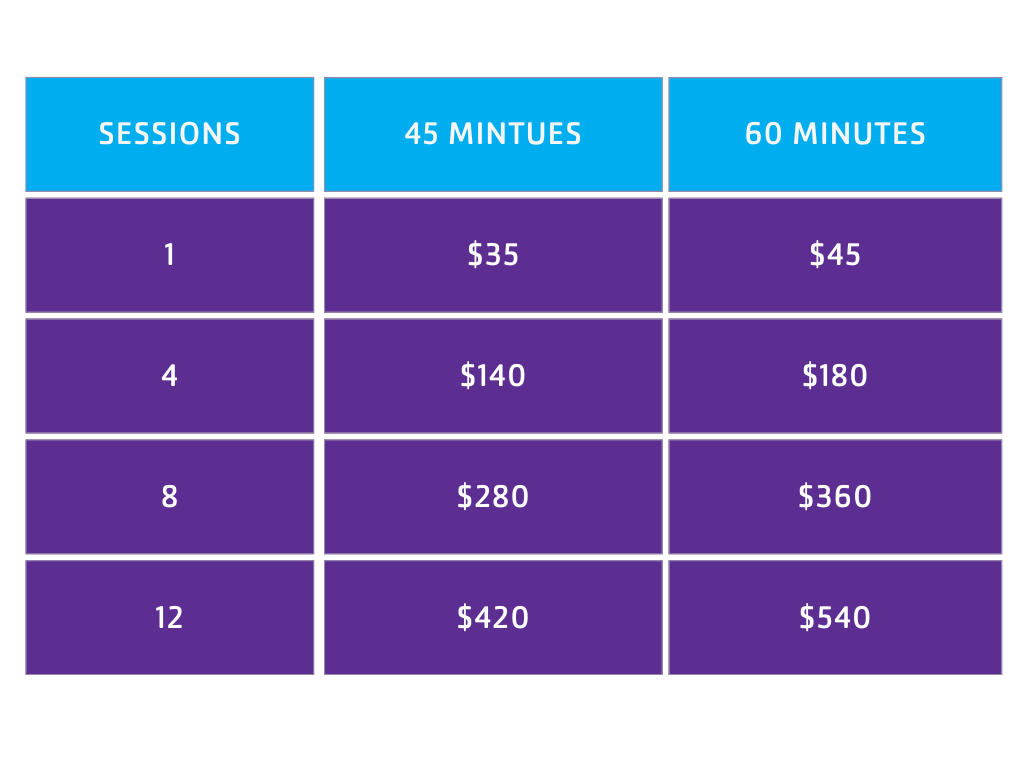Select the $180 price cell
Screen dimensions: 1024x768
tap(835, 376)
